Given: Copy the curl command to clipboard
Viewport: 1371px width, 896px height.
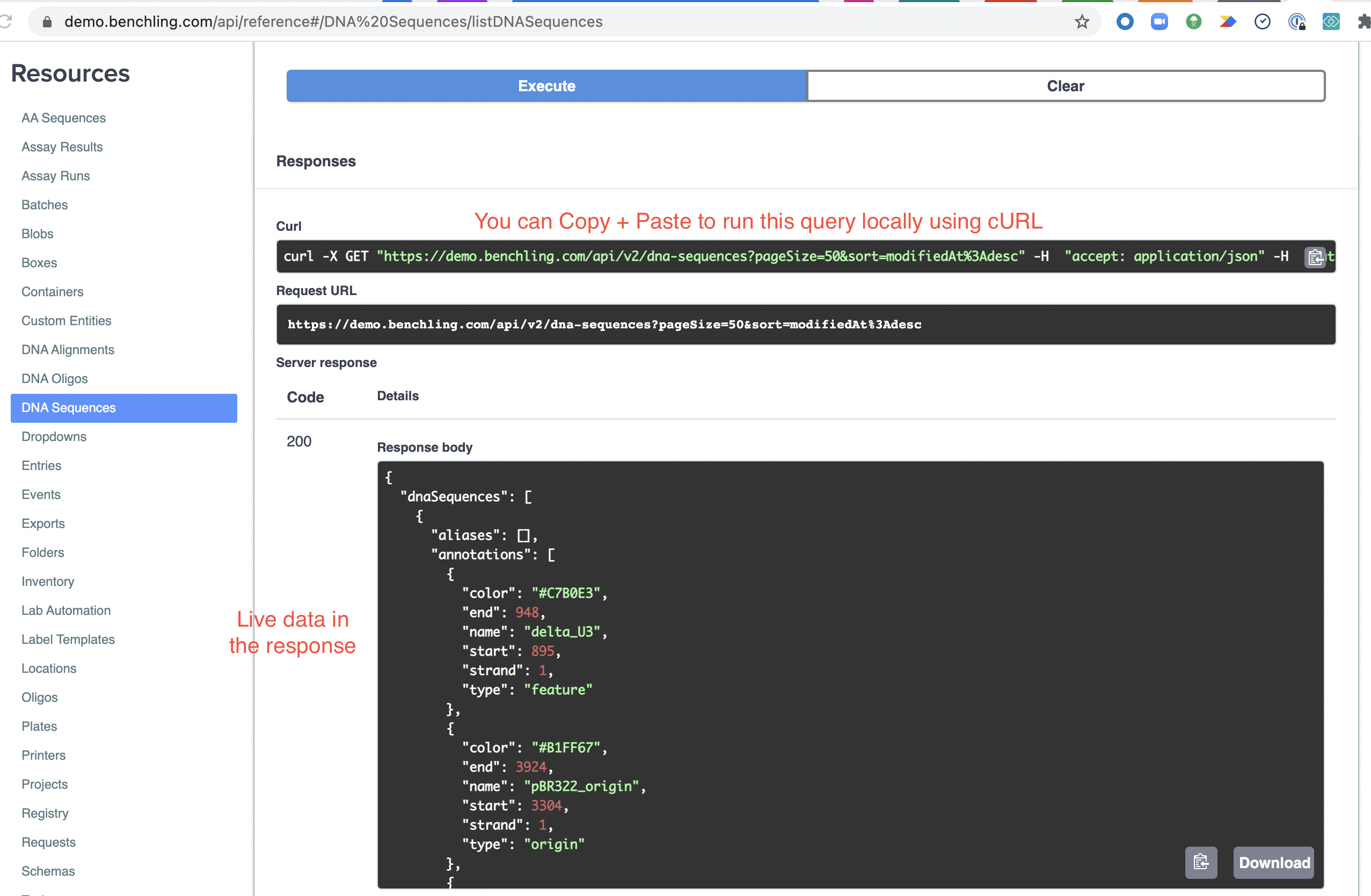Looking at the screenshot, I should coord(1315,257).
